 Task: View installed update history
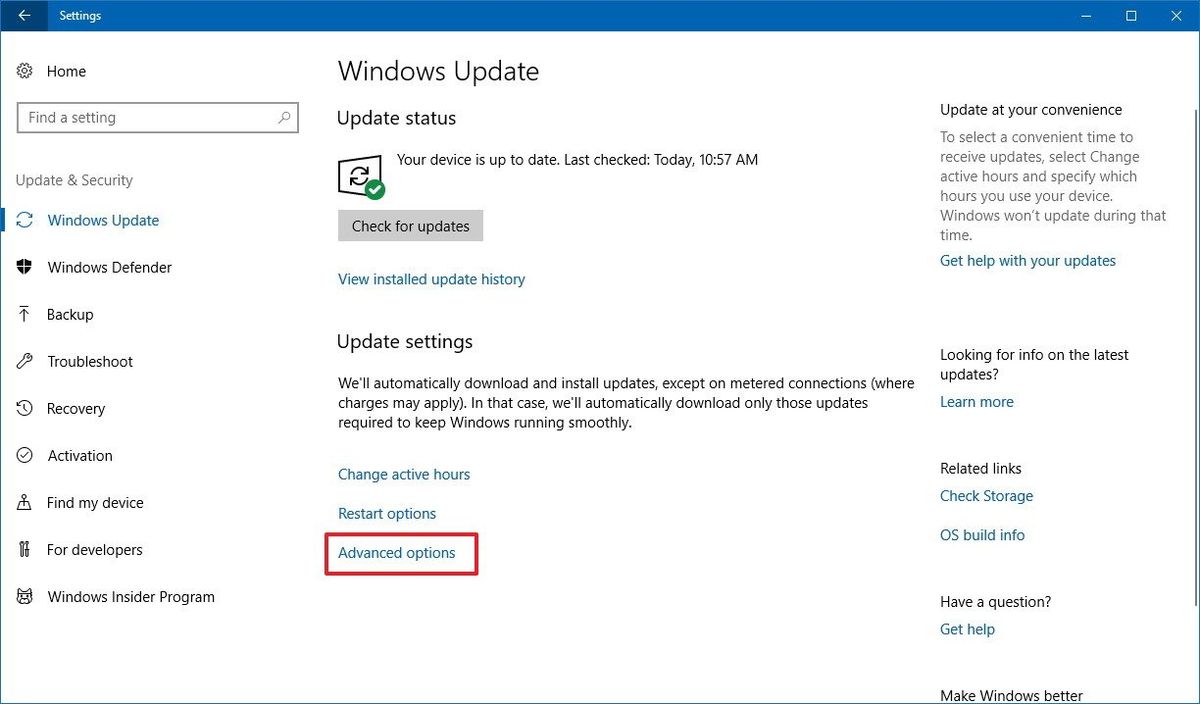pos(431,279)
